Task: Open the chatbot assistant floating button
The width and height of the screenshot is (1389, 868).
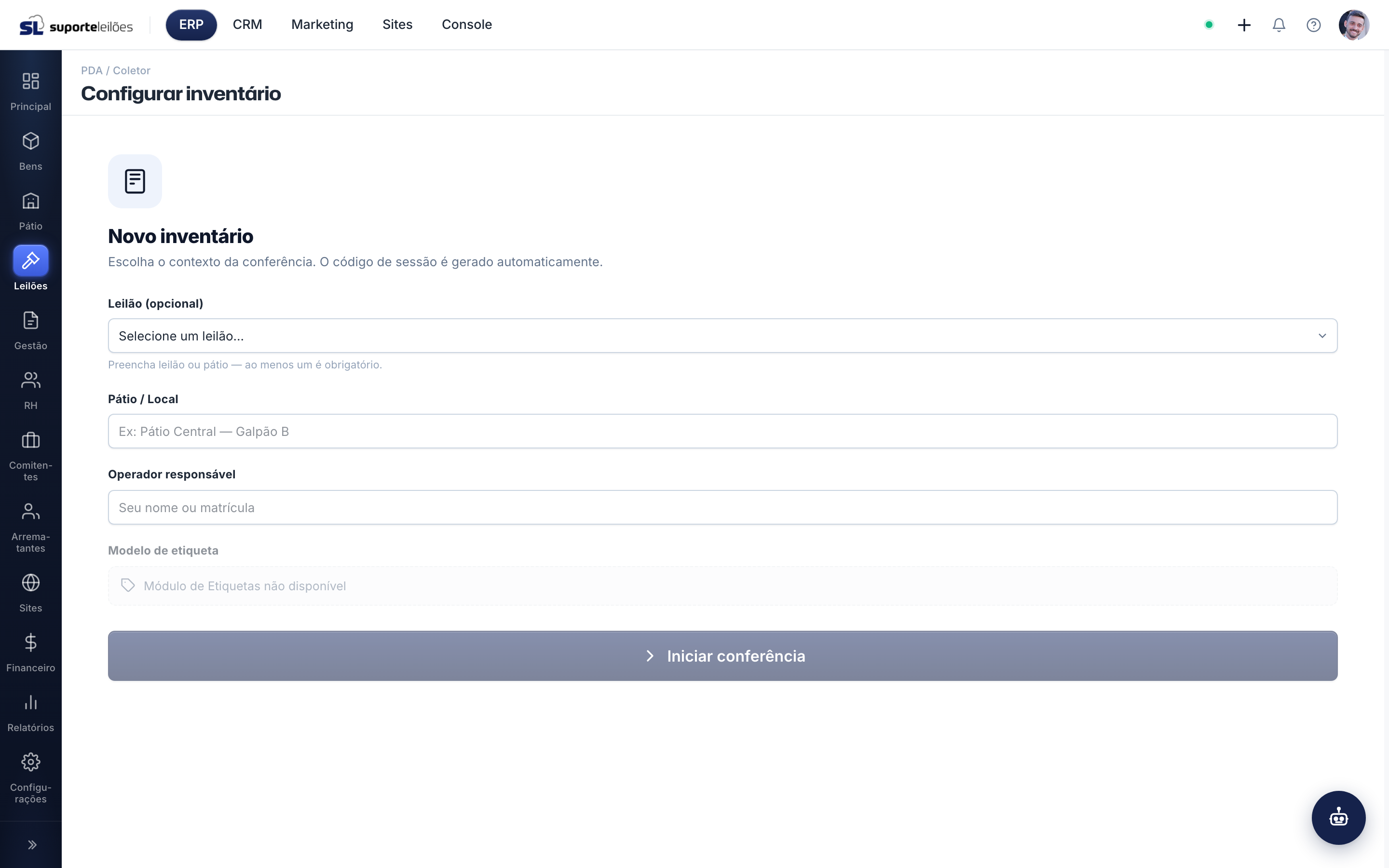Action: point(1338,817)
